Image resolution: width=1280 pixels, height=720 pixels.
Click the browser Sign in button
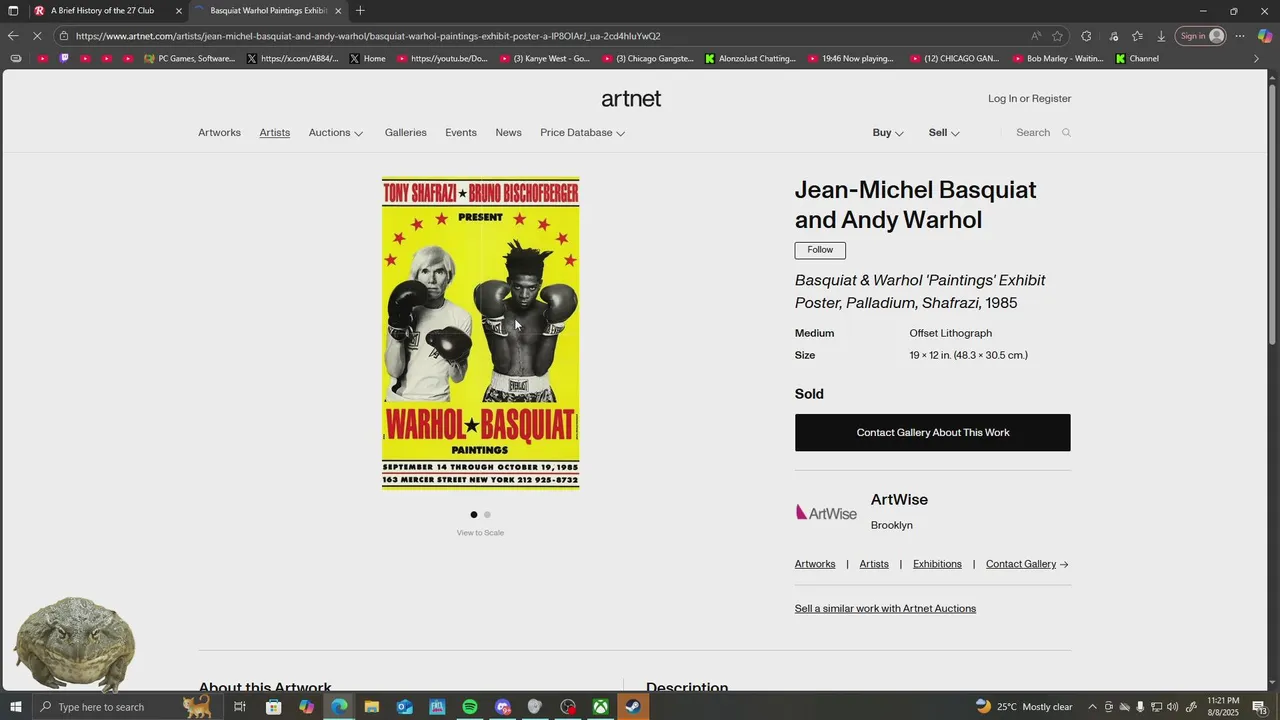[1201, 36]
